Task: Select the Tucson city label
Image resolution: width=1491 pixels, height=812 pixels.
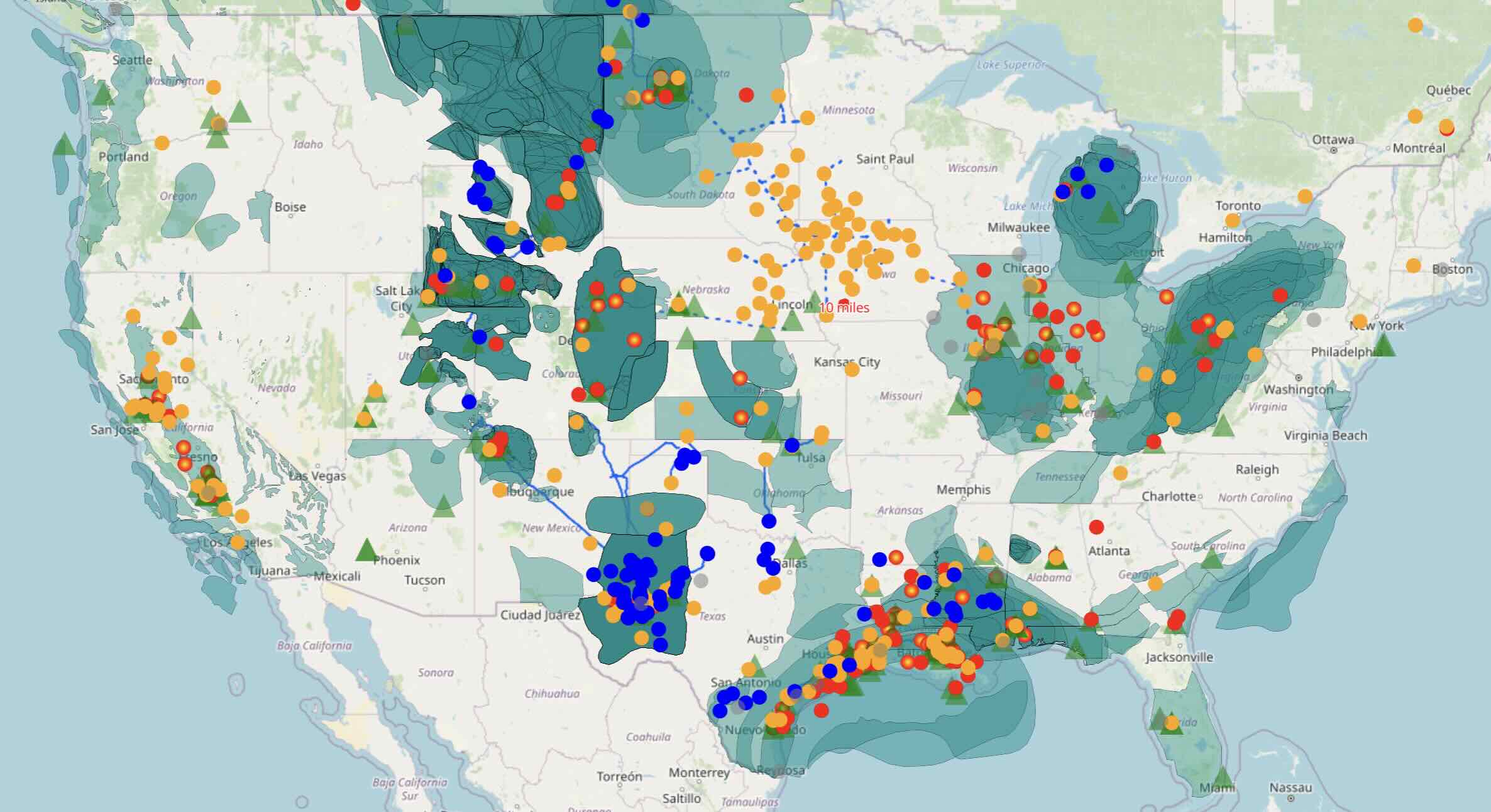Action: click(x=424, y=580)
